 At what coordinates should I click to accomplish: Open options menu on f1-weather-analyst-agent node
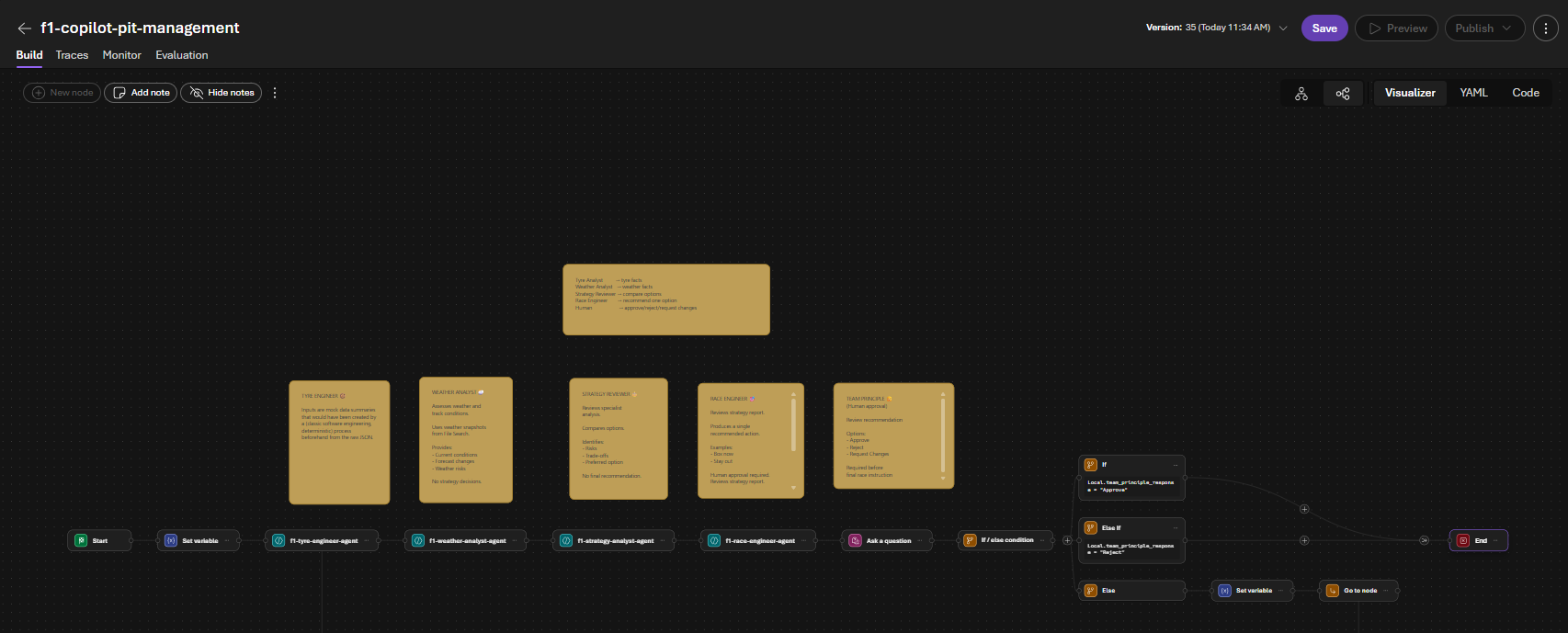click(515, 540)
